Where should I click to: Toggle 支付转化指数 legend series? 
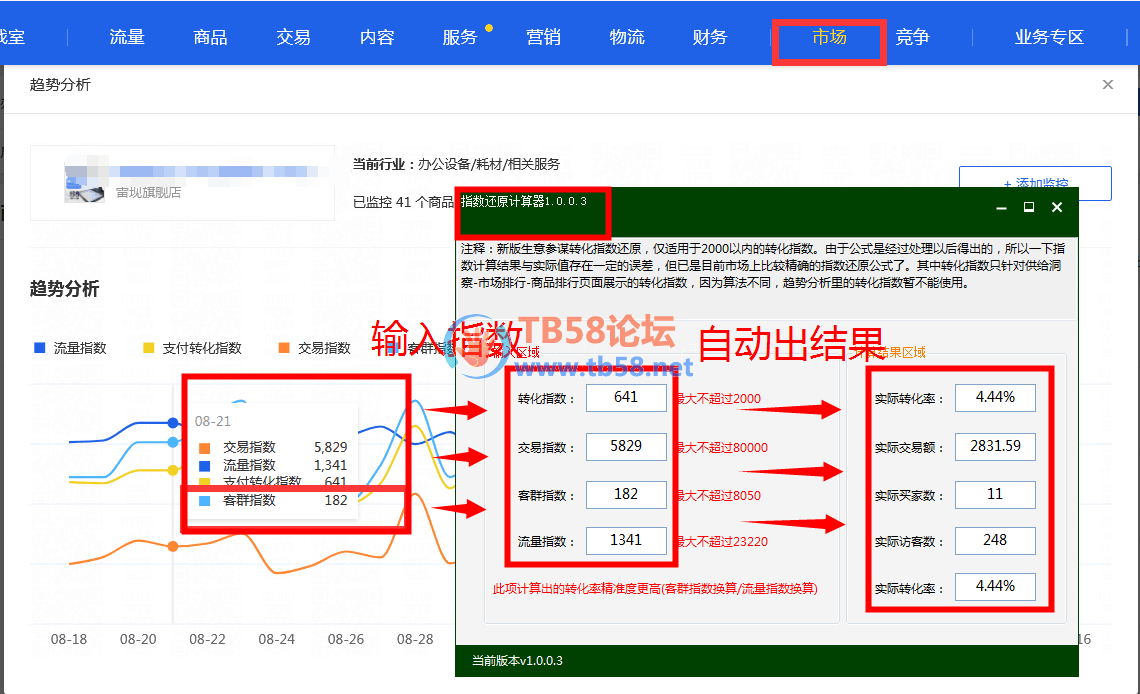(193, 348)
